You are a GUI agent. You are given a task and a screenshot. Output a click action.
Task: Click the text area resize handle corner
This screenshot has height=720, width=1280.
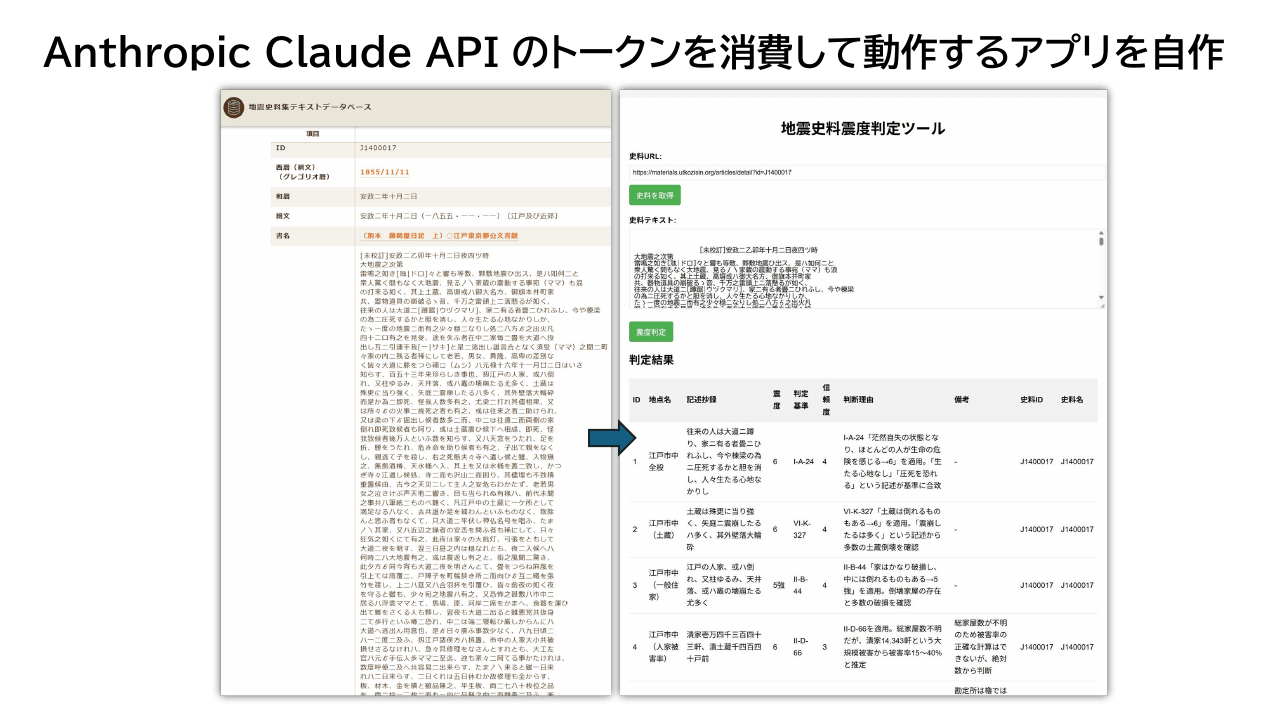[1101, 306]
